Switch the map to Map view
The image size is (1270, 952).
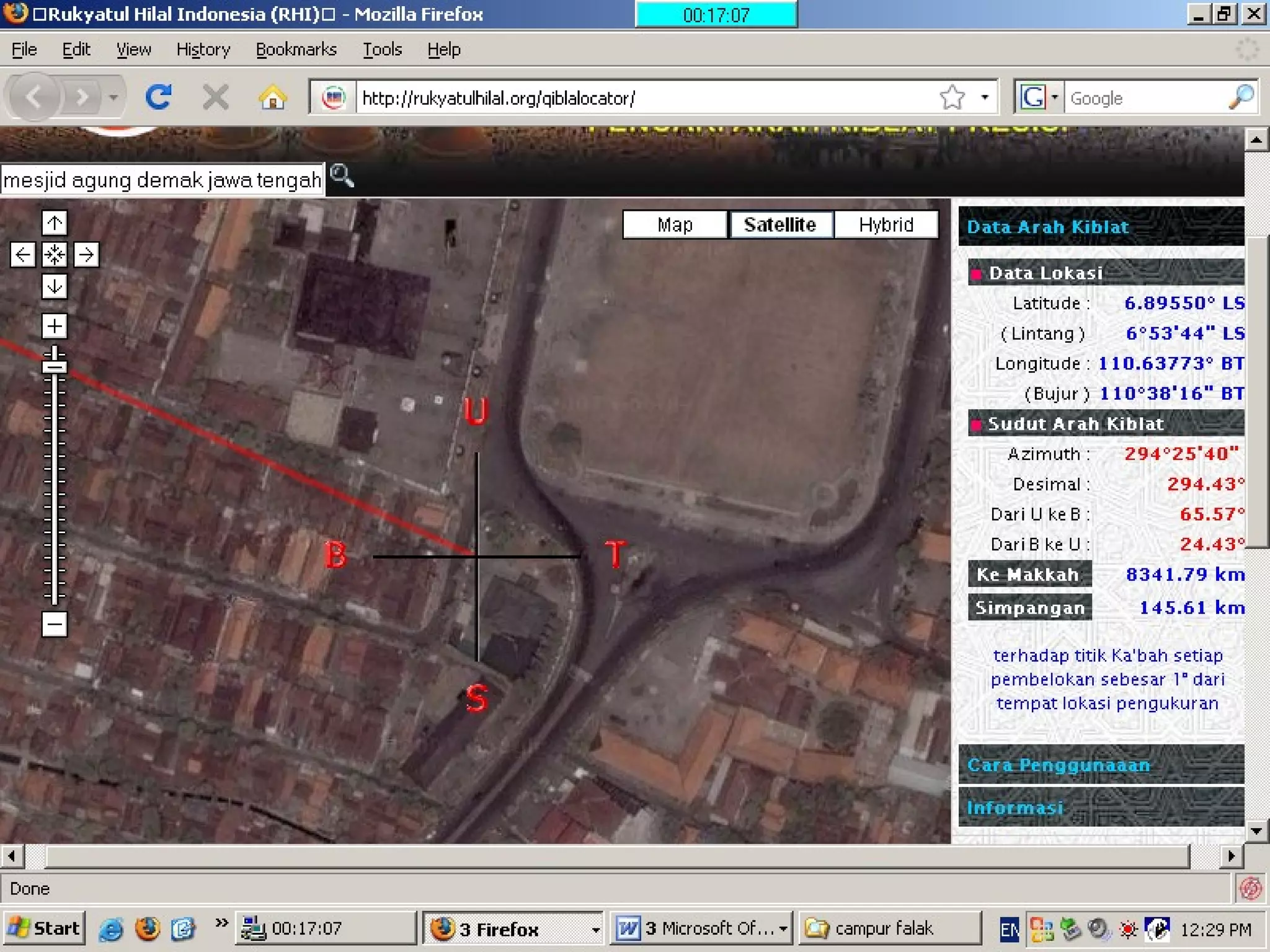(675, 224)
